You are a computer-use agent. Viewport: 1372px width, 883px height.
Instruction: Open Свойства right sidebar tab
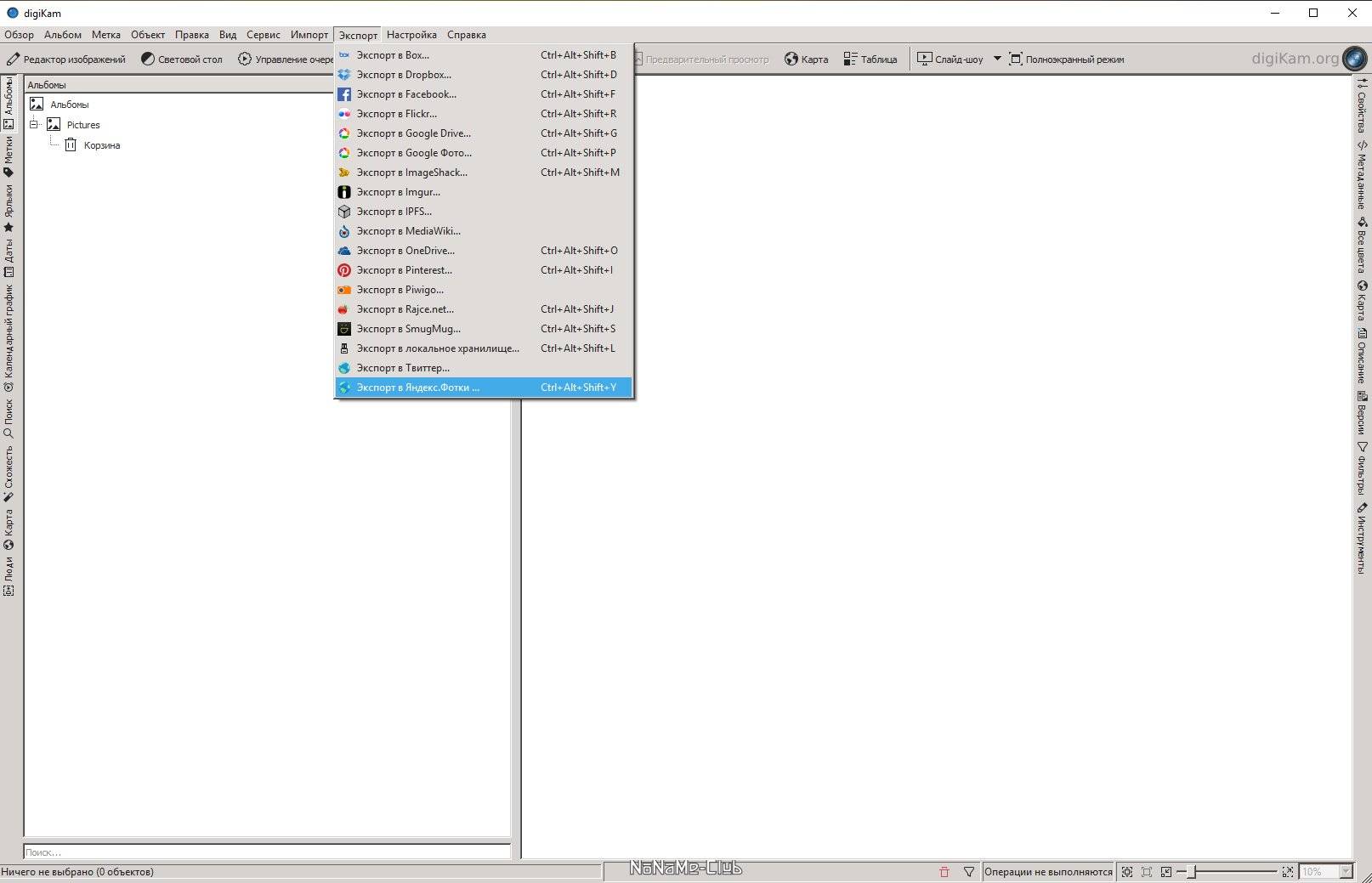coord(1362,105)
